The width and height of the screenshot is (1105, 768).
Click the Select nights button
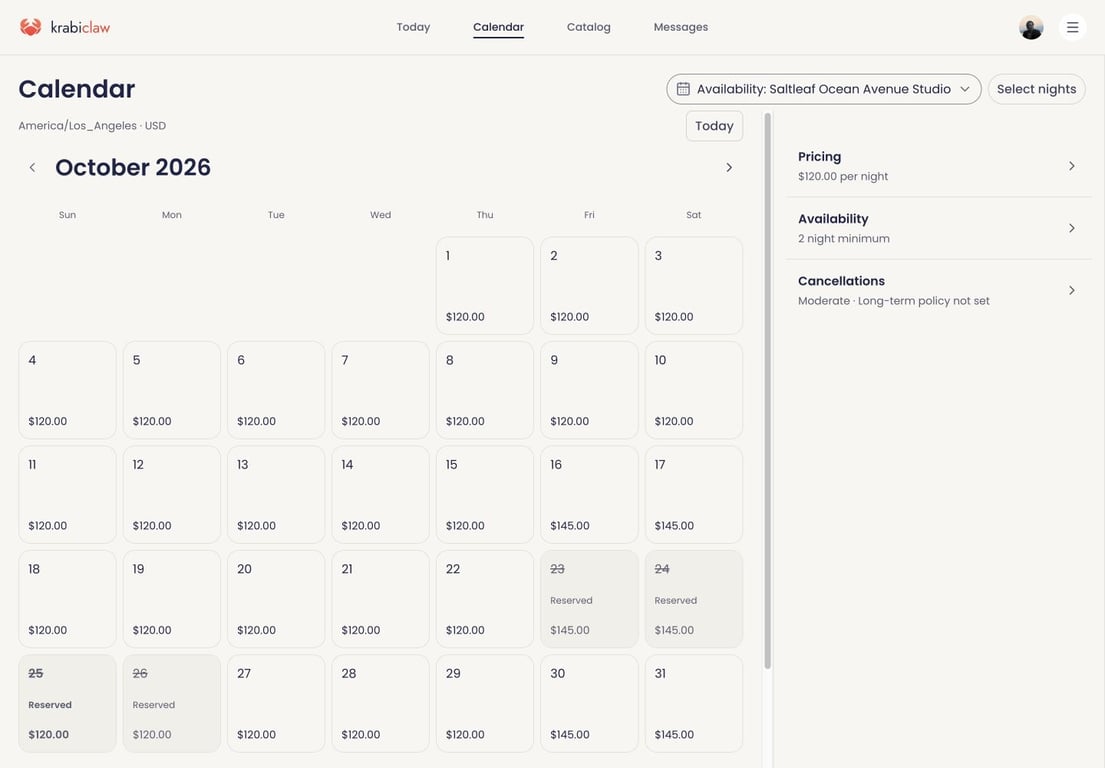click(x=1036, y=89)
